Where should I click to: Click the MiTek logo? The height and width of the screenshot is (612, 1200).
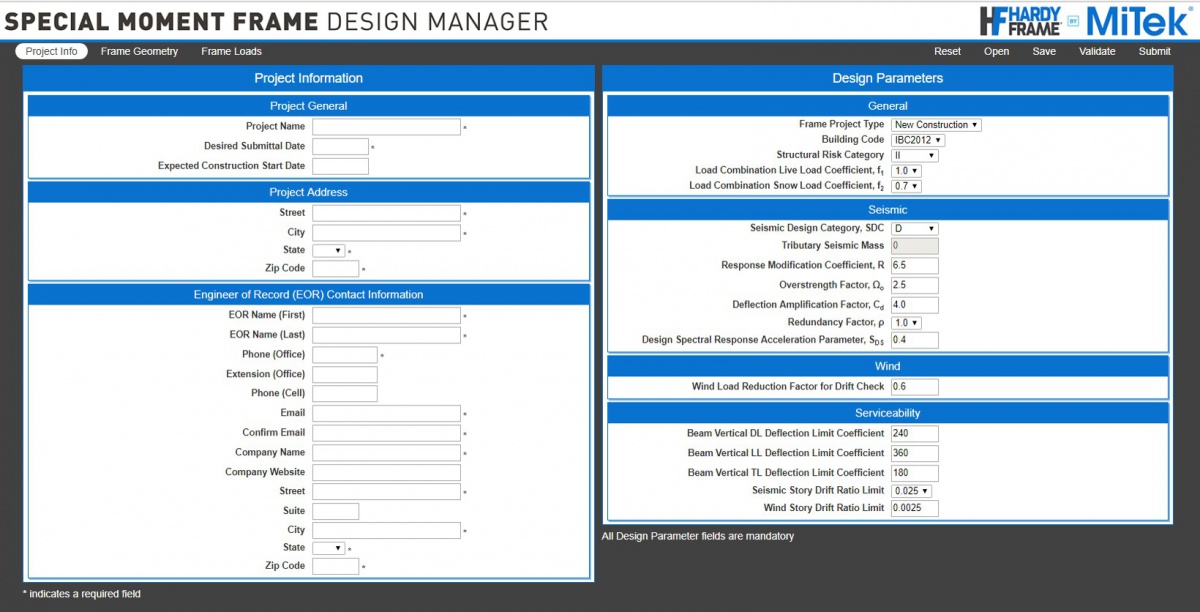(1137, 19)
